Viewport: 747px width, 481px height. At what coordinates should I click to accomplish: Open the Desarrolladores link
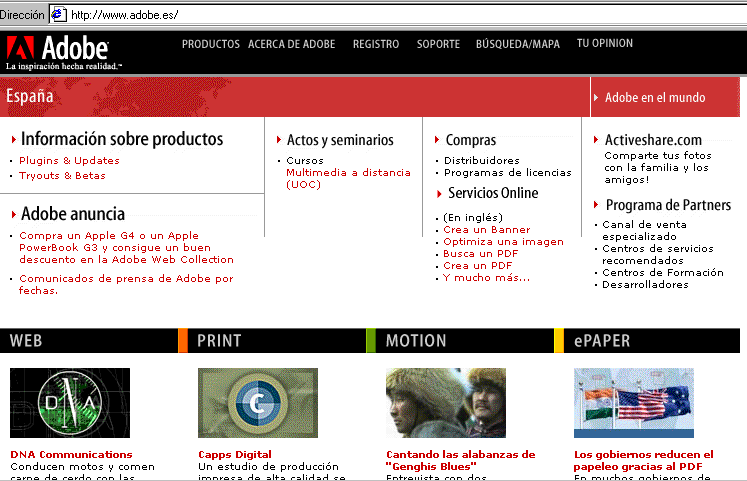(x=645, y=285)
